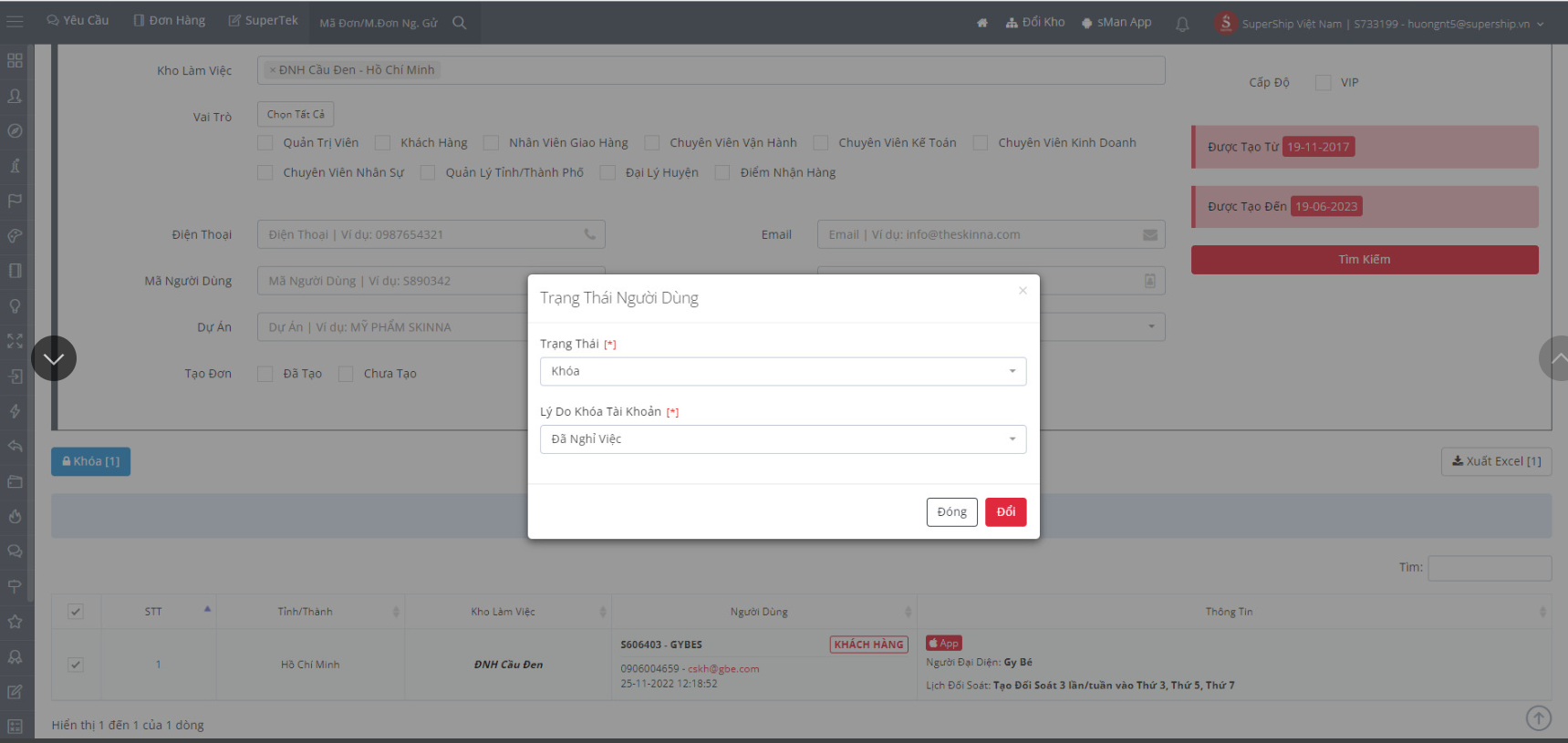This screenshot has width=1568, height=743.
Task: Check the Chuyên Viên Kế Toán checkbox
Action: [x=821, y=142]
